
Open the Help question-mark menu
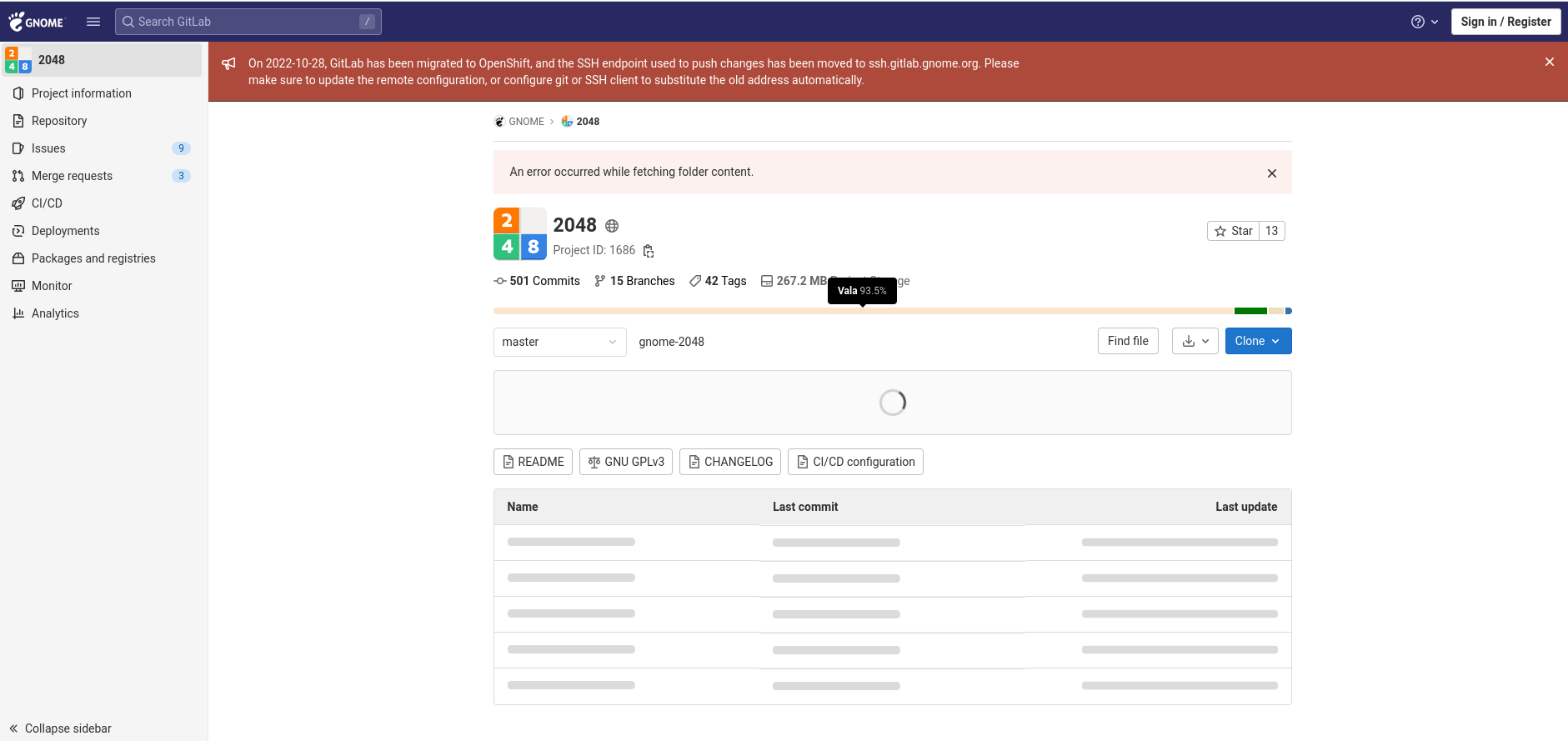pos(1424,22)
